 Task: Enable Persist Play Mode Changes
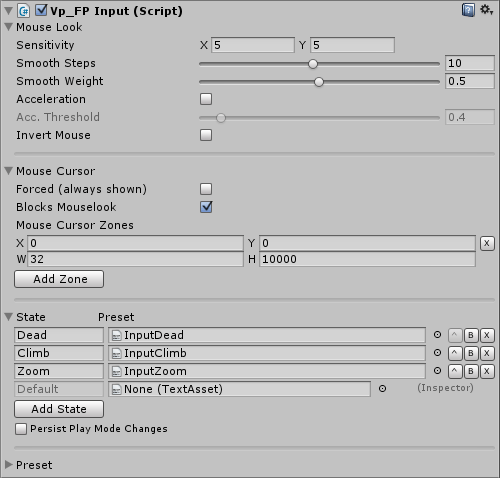coord(21,429)
